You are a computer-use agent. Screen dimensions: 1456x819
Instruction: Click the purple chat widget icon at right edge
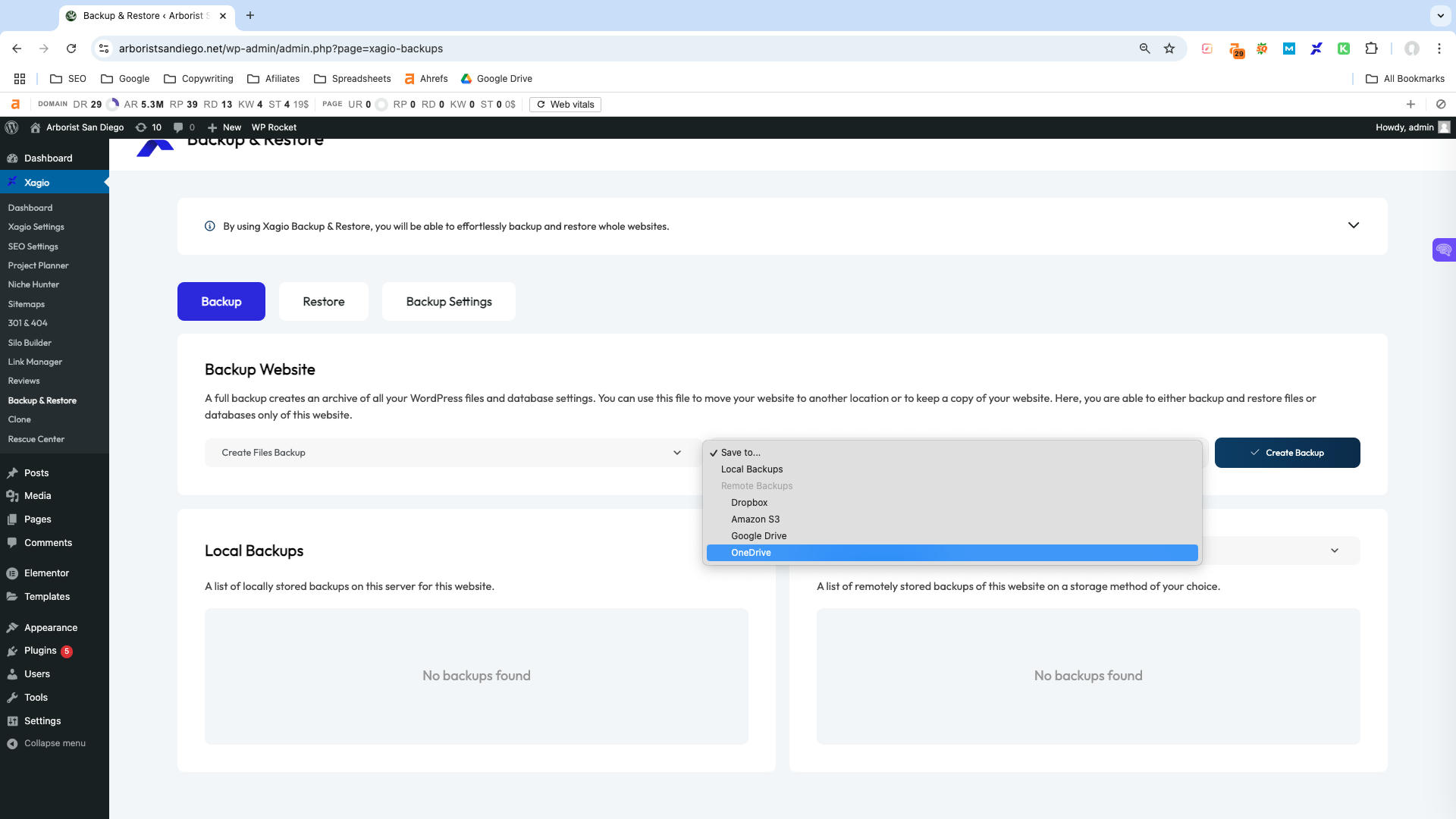coord(1443,249)
